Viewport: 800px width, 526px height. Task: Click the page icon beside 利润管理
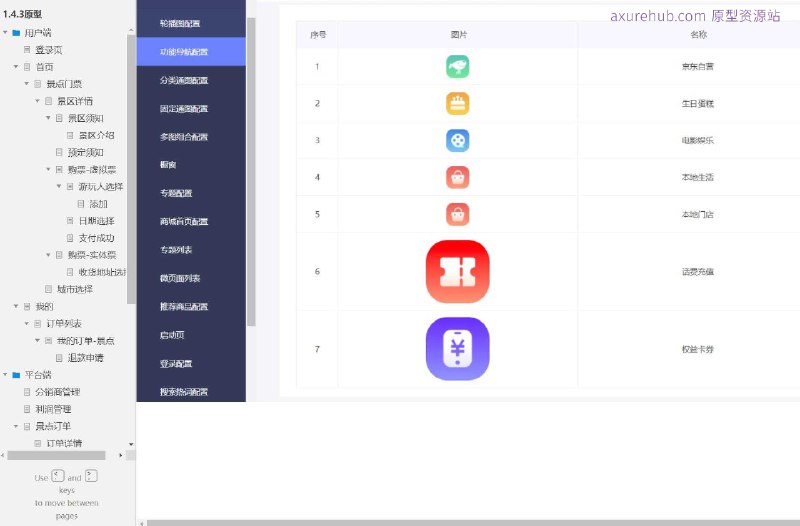point(27,409)
